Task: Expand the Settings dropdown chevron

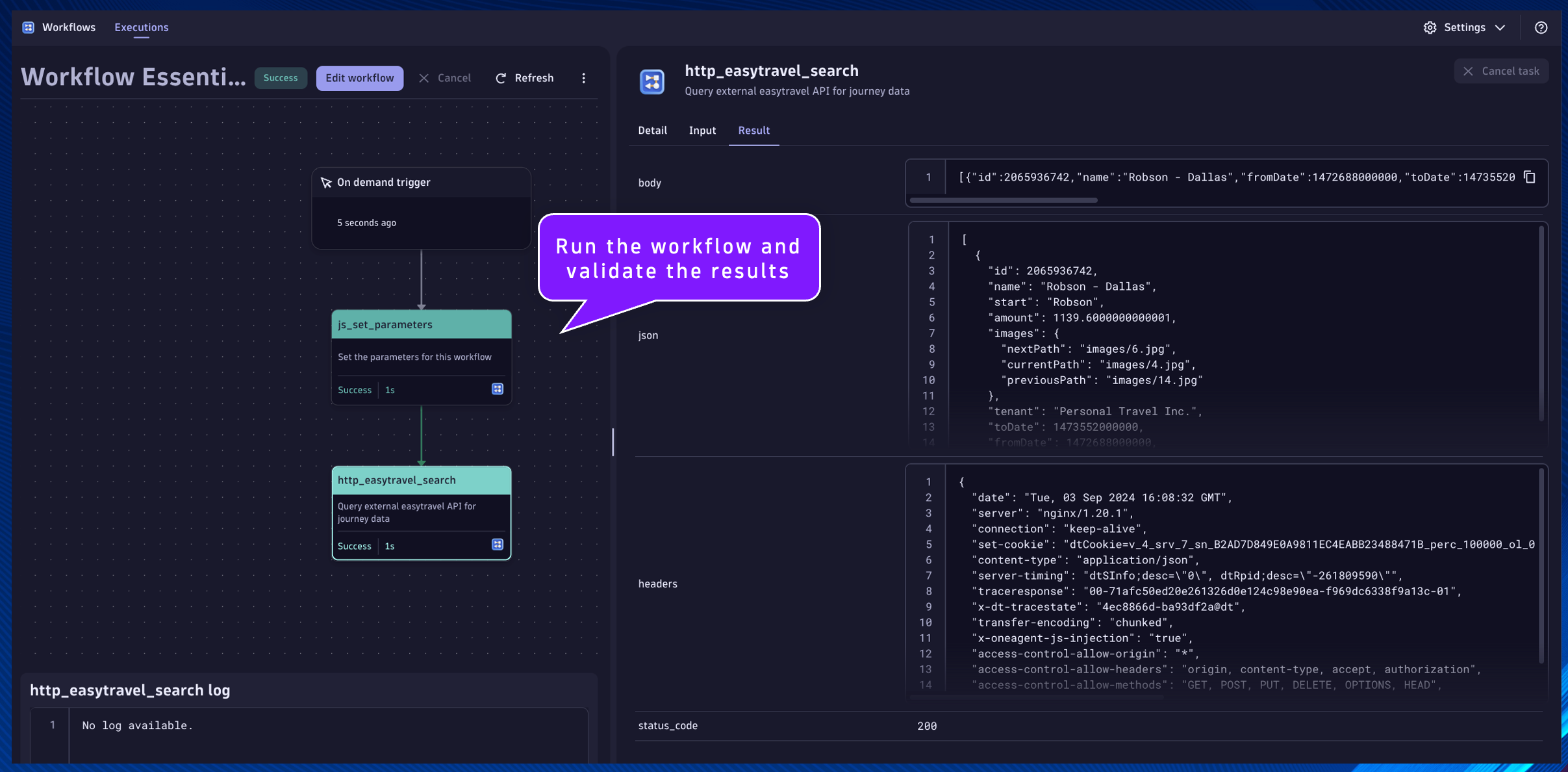Action: coord(1500,27)
